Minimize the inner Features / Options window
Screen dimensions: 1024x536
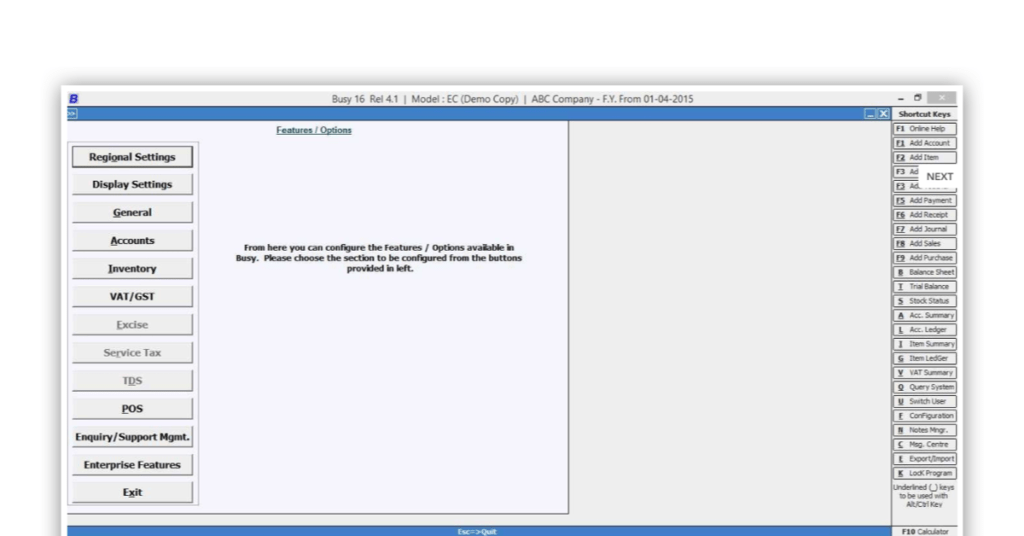[x=870, y=114]
